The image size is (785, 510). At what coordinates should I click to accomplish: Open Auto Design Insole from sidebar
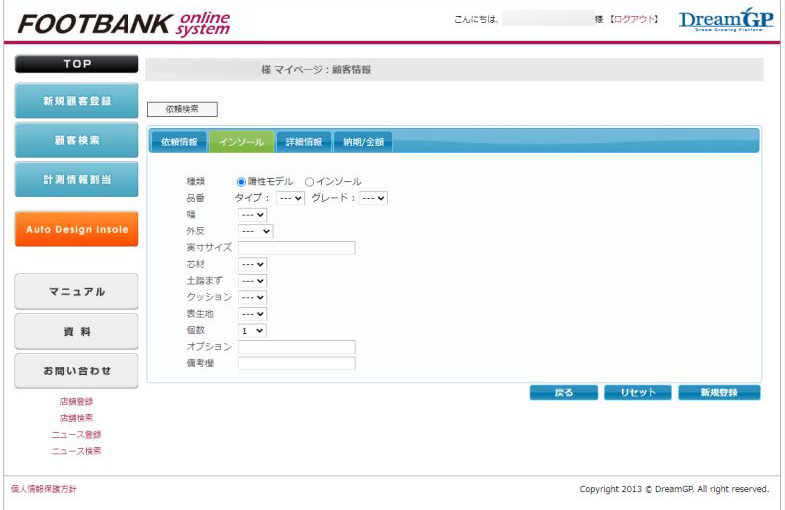[77, 229]
